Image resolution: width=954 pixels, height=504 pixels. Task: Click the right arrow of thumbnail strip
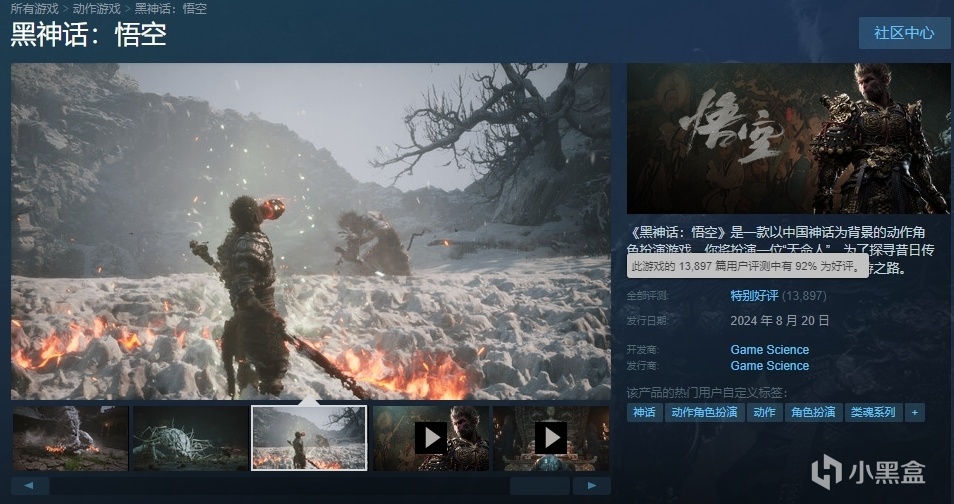tap(591, 486)
